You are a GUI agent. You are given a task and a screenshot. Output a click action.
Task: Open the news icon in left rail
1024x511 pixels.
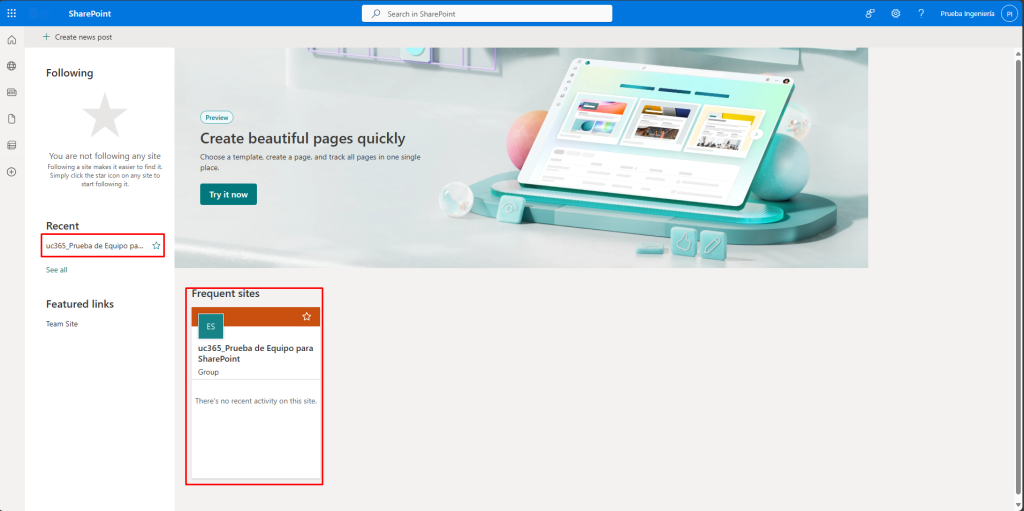(x=12, y=92)
